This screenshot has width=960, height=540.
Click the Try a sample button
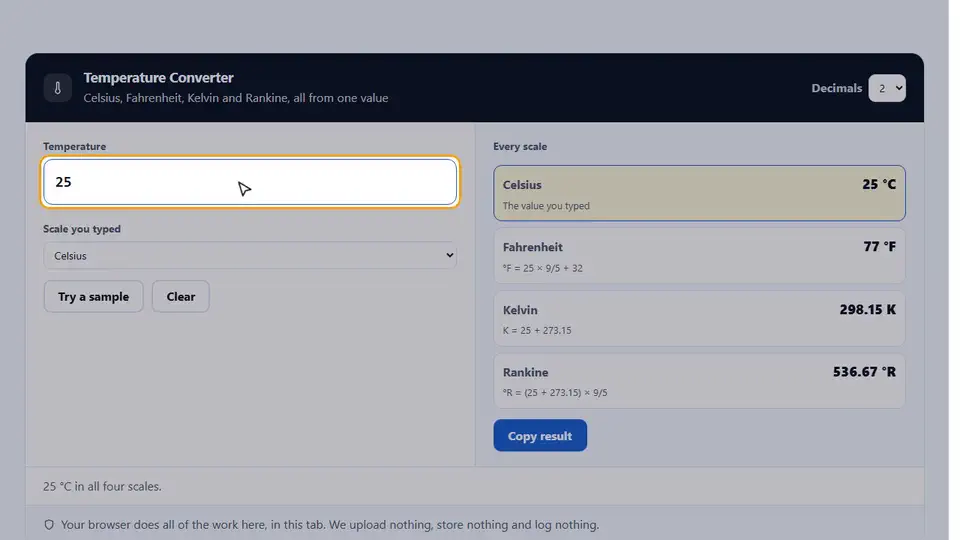click(x=94, y=296)
